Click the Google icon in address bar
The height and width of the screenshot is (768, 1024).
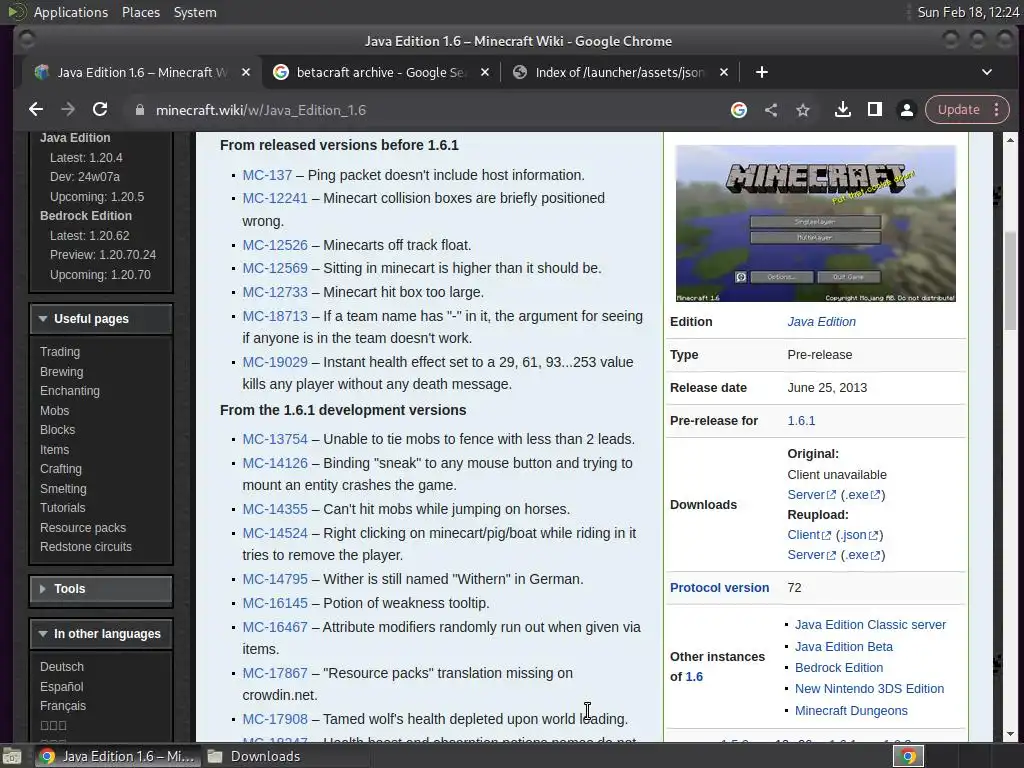739,110
